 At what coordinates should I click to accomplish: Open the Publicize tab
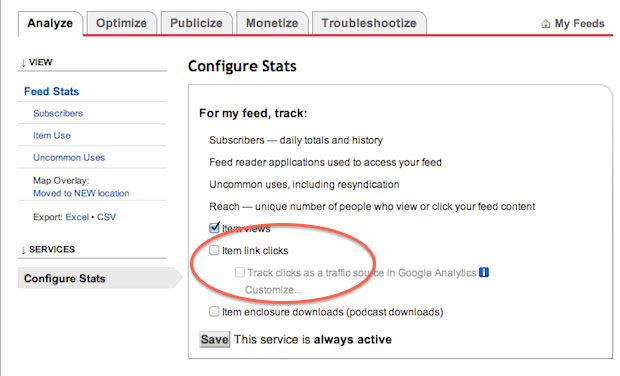[196, 23]
